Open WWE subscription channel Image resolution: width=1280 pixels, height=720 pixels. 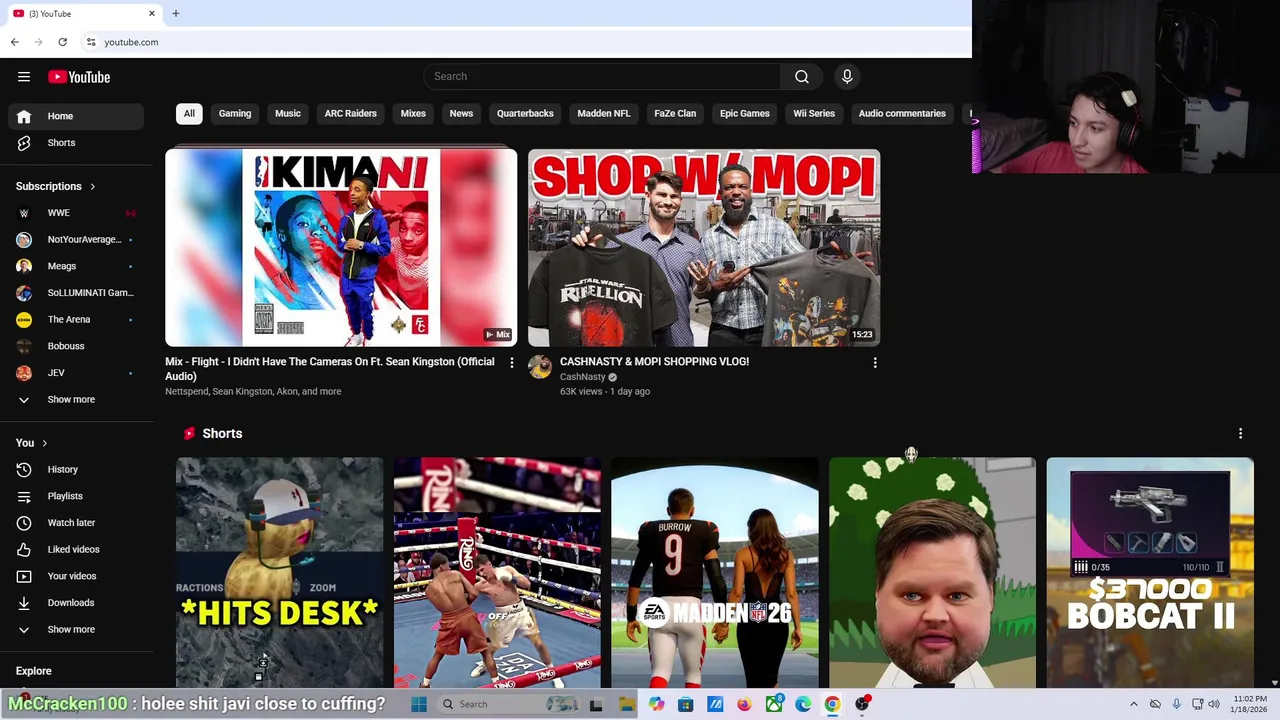(76, 213)
